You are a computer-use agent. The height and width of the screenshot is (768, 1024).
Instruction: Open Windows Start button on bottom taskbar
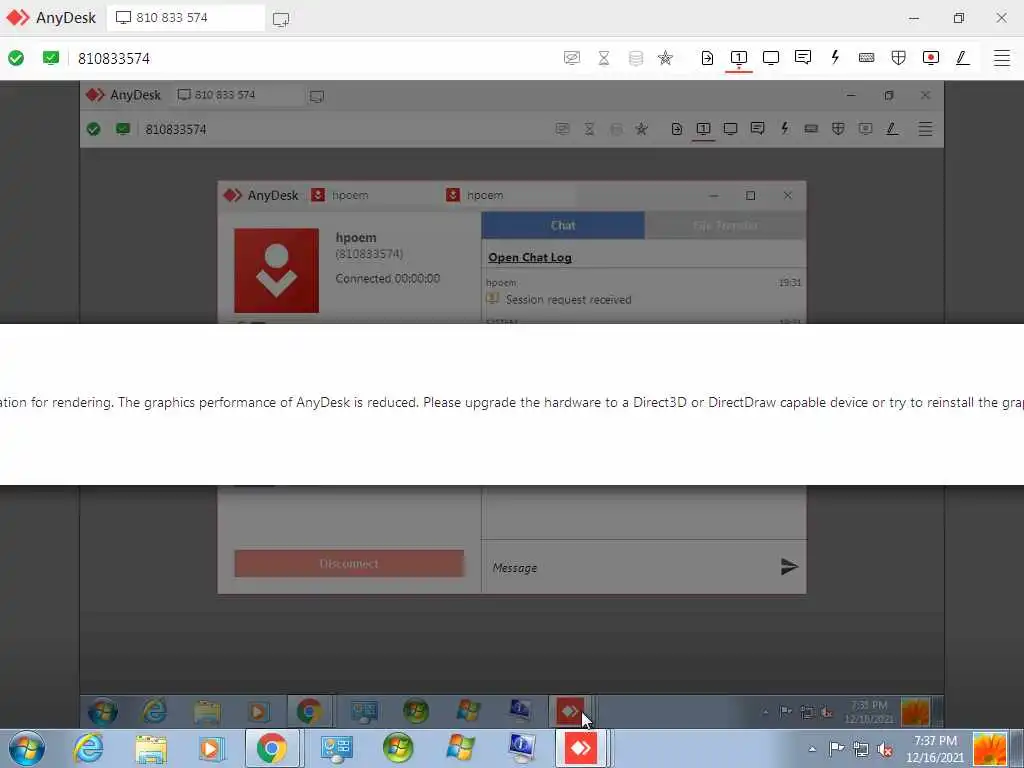tap(27, 748)
